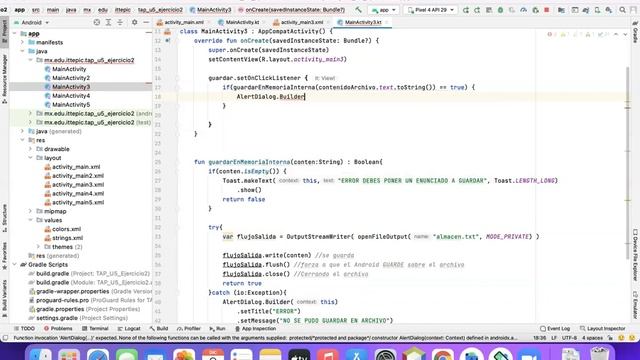Collapse the Gradle Scripts node
The height and width of the screenshot is (360, 640).
point(15,264)
